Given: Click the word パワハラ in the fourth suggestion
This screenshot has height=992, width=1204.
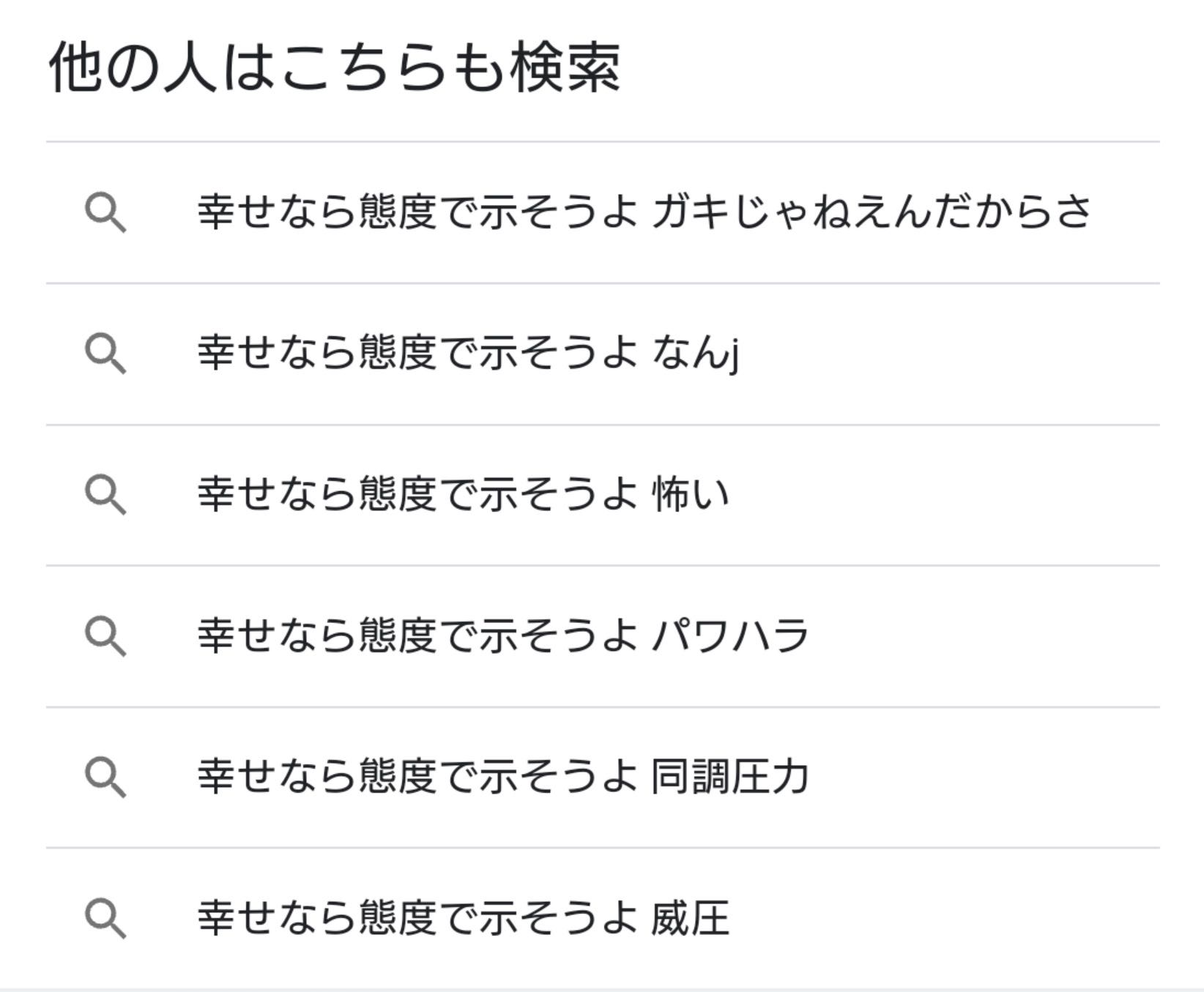Looking at the screenshot, I should click(730, 636).
